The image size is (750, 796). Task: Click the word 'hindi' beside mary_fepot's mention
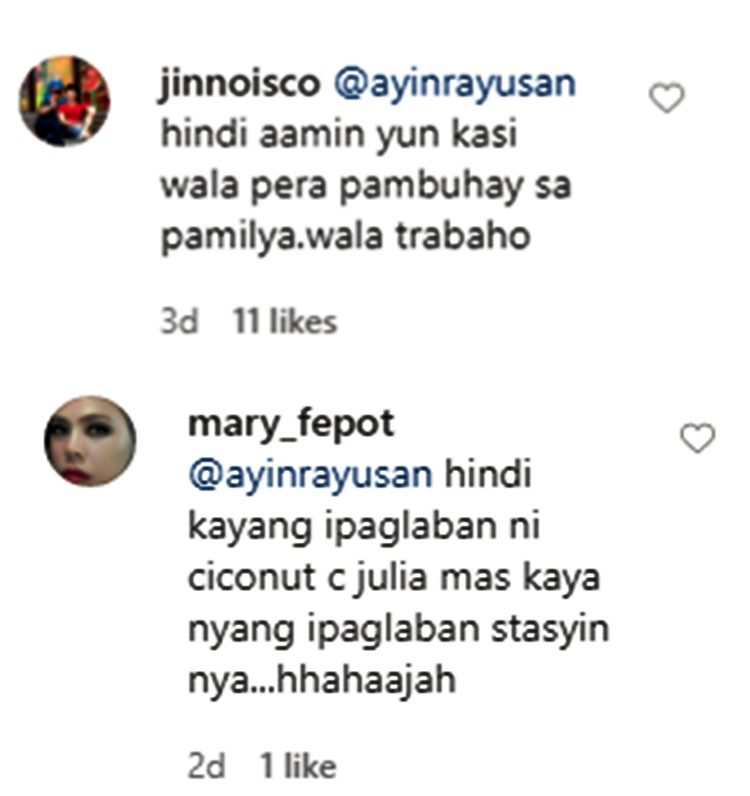pos(488,474)
